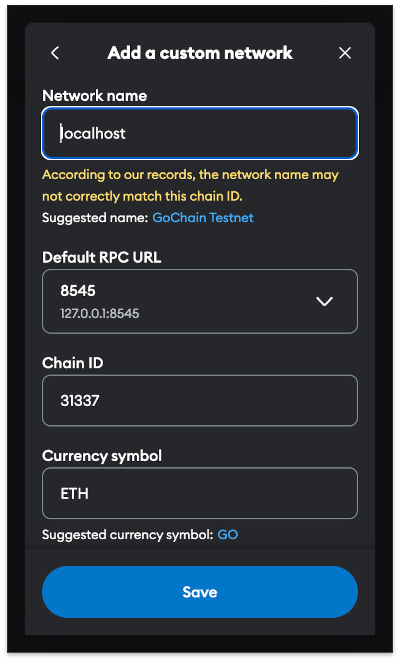
Task: Open the Default RPC URL selector box
Action: point(200,301)
